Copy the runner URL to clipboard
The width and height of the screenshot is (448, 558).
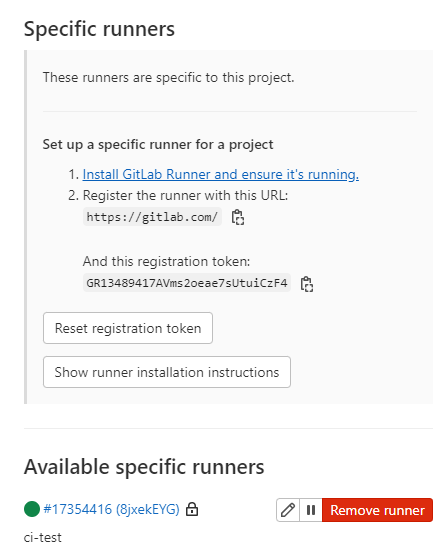coord(238,217)
